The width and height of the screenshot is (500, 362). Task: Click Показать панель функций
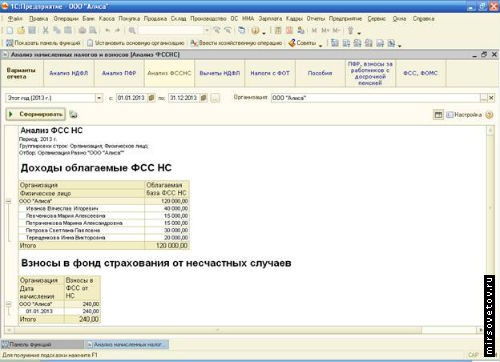[43, 43]
